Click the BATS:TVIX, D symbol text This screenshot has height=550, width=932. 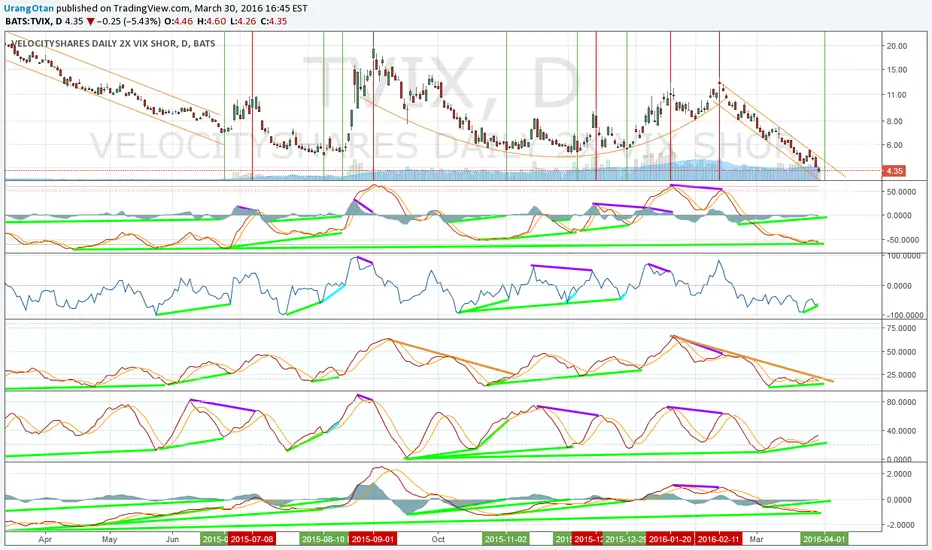click(x=33, y=21)
